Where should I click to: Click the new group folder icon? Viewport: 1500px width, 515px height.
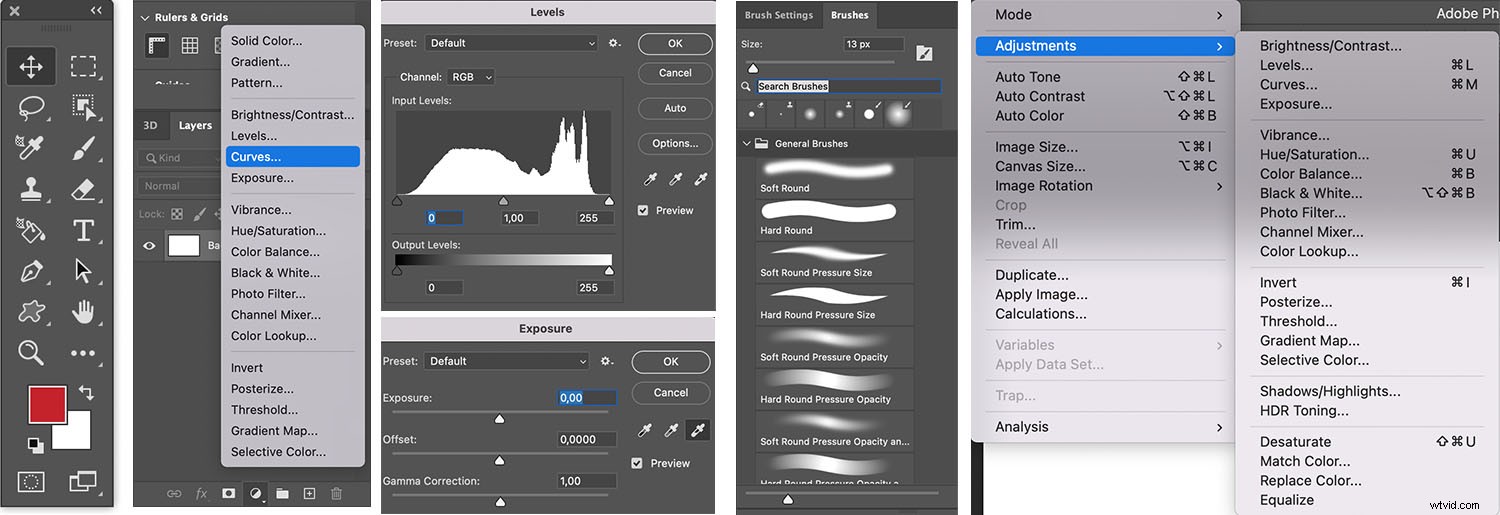point(282,493)
